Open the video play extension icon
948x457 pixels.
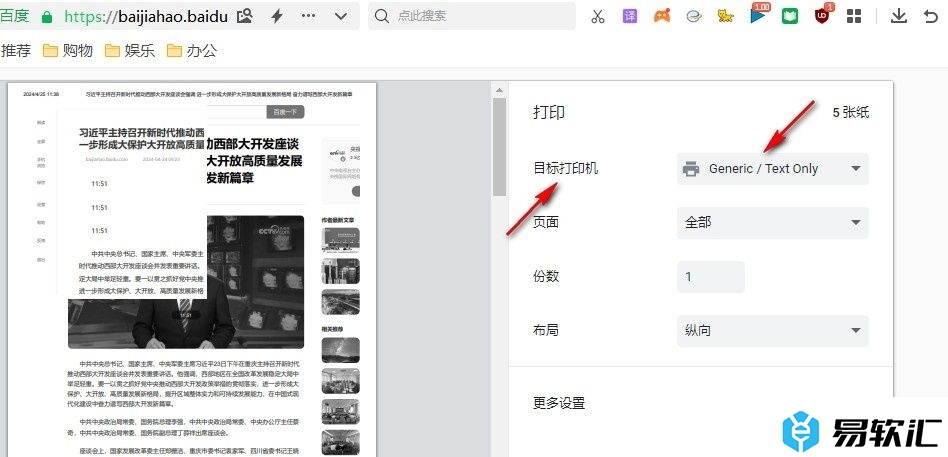click(758, 16)
